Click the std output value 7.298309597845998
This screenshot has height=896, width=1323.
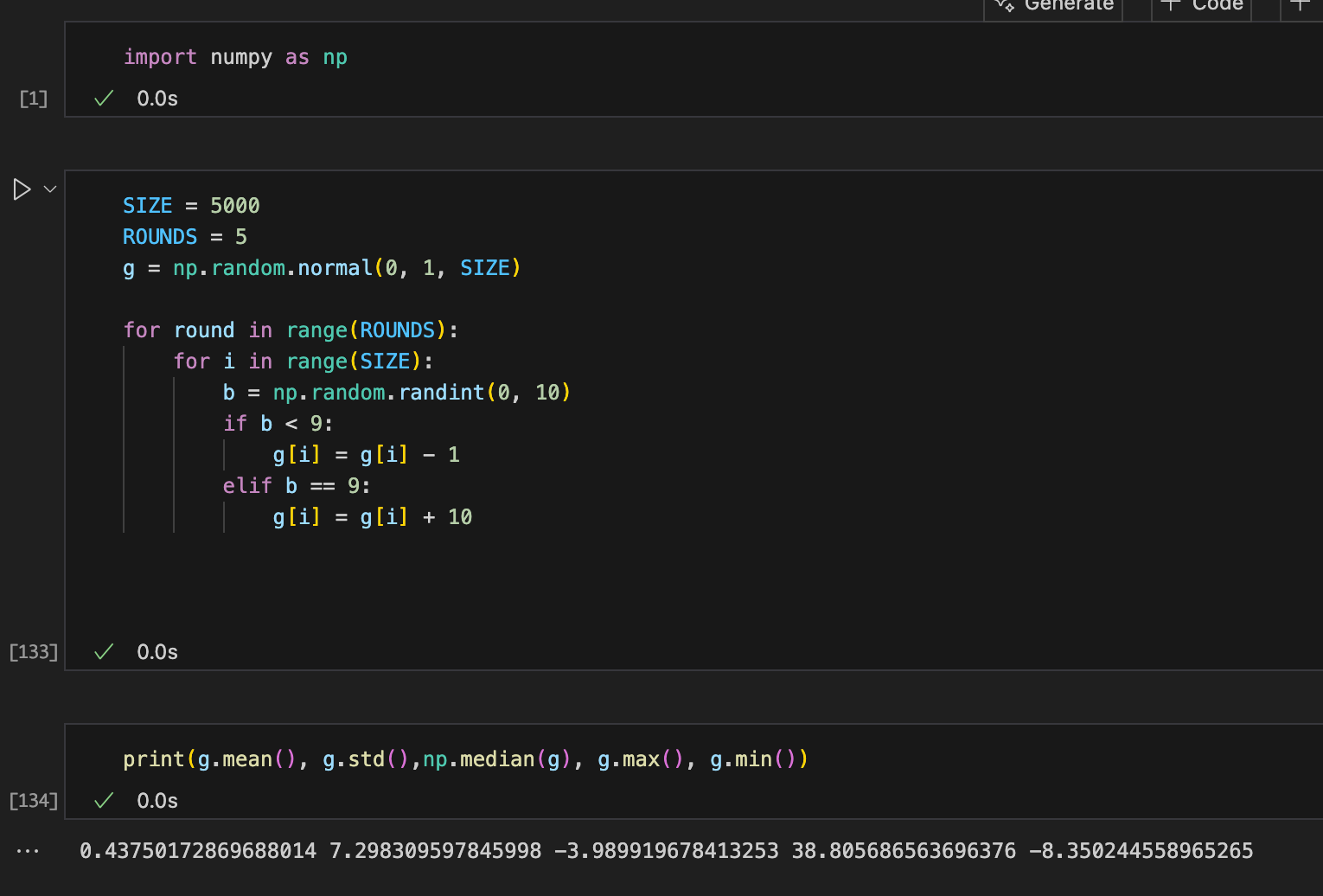coord(436,851)
